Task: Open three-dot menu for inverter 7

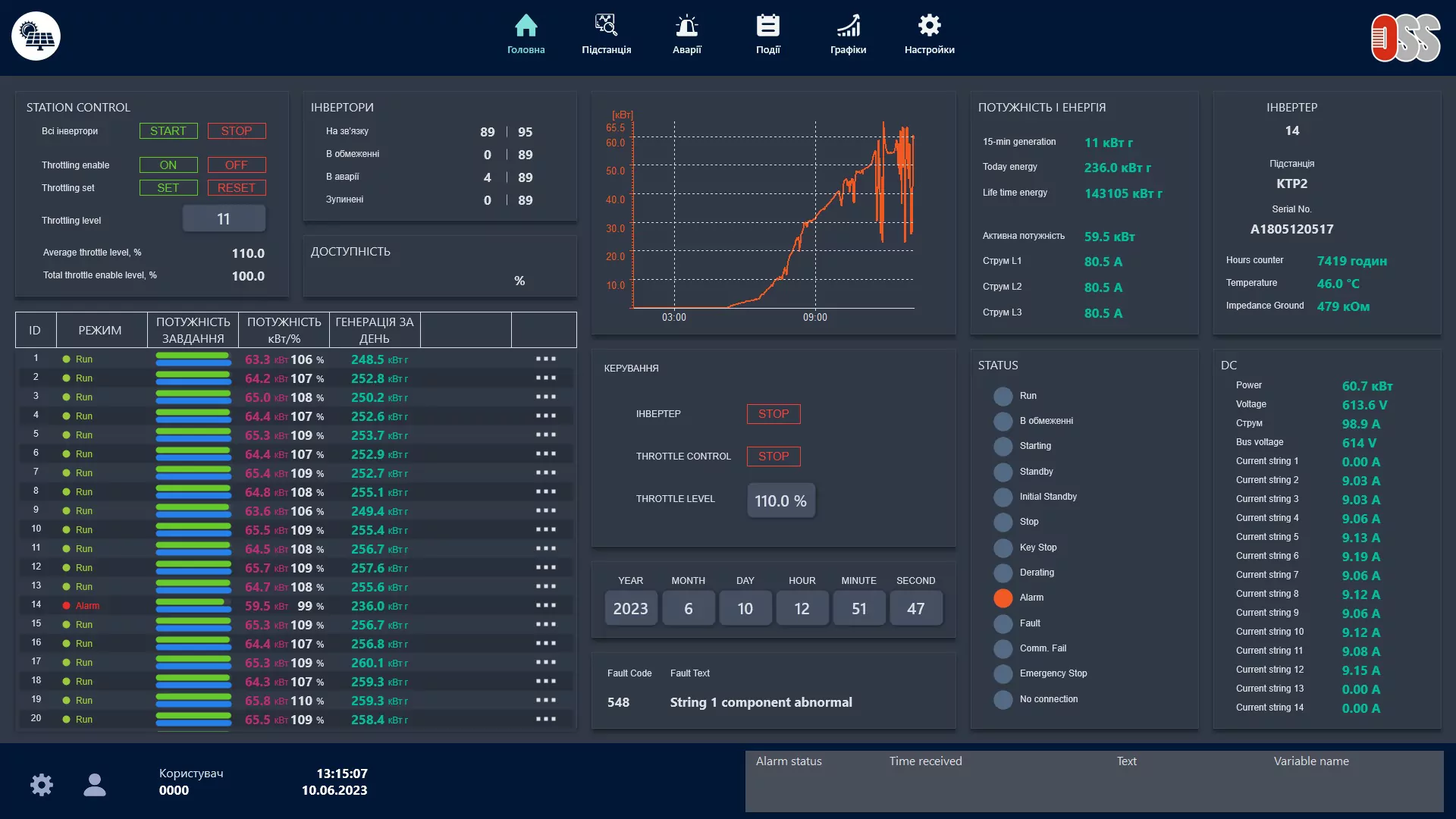Action: pos(545,472)
